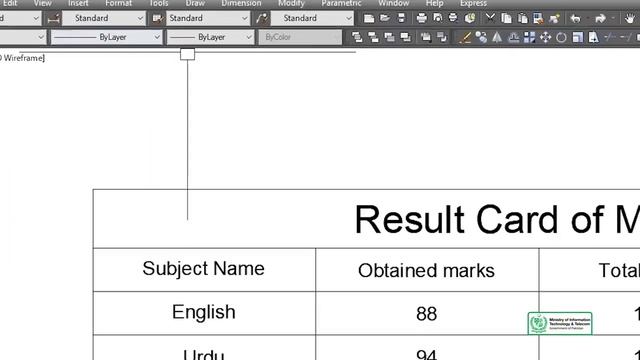The image size is (640, 360).
Task: Open the dimension style Standard dropdown
Action: (x=104, y=18)
